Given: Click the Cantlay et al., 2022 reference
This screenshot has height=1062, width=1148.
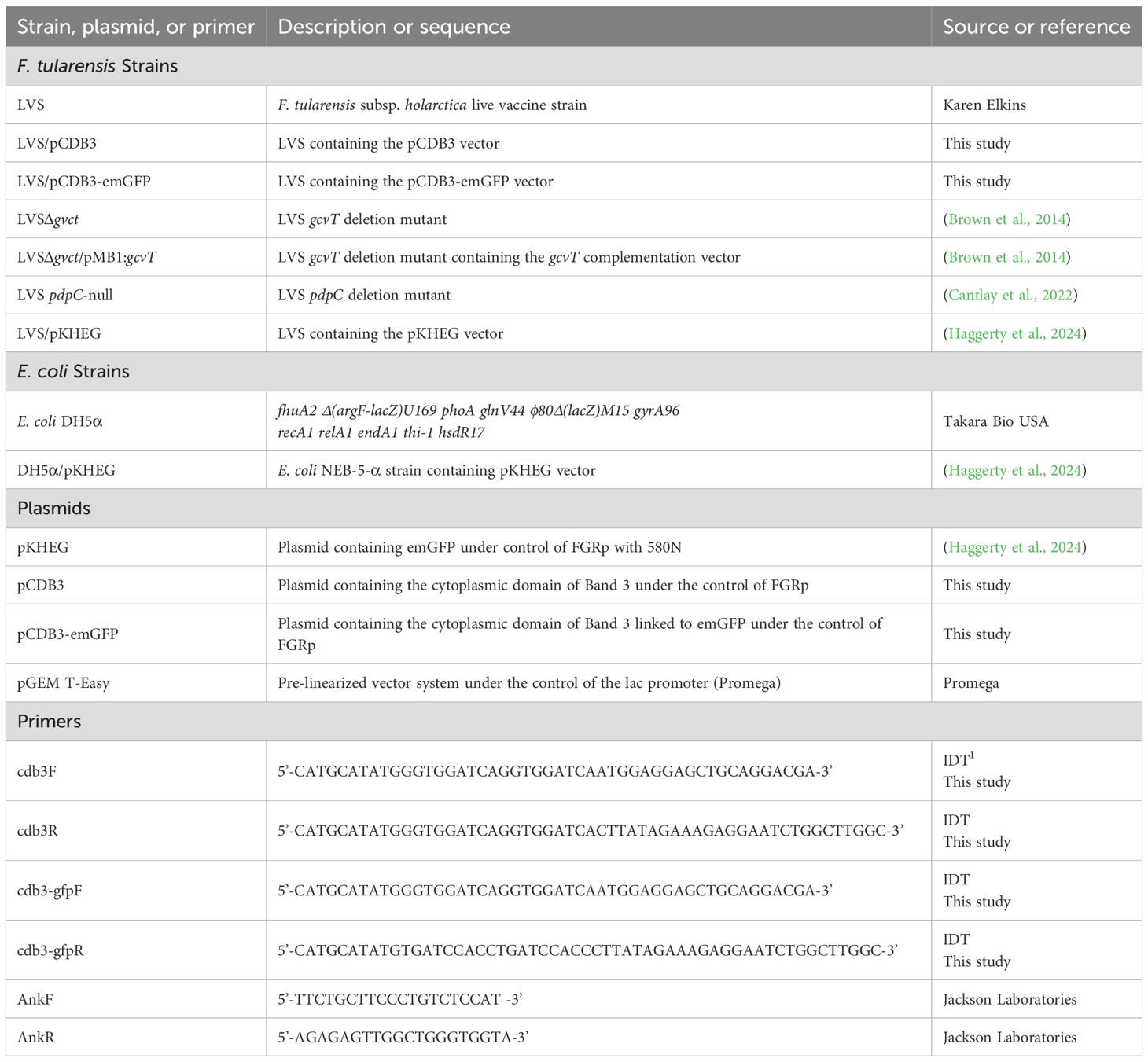Looking at the screenshot, I should click(1010, 296).
